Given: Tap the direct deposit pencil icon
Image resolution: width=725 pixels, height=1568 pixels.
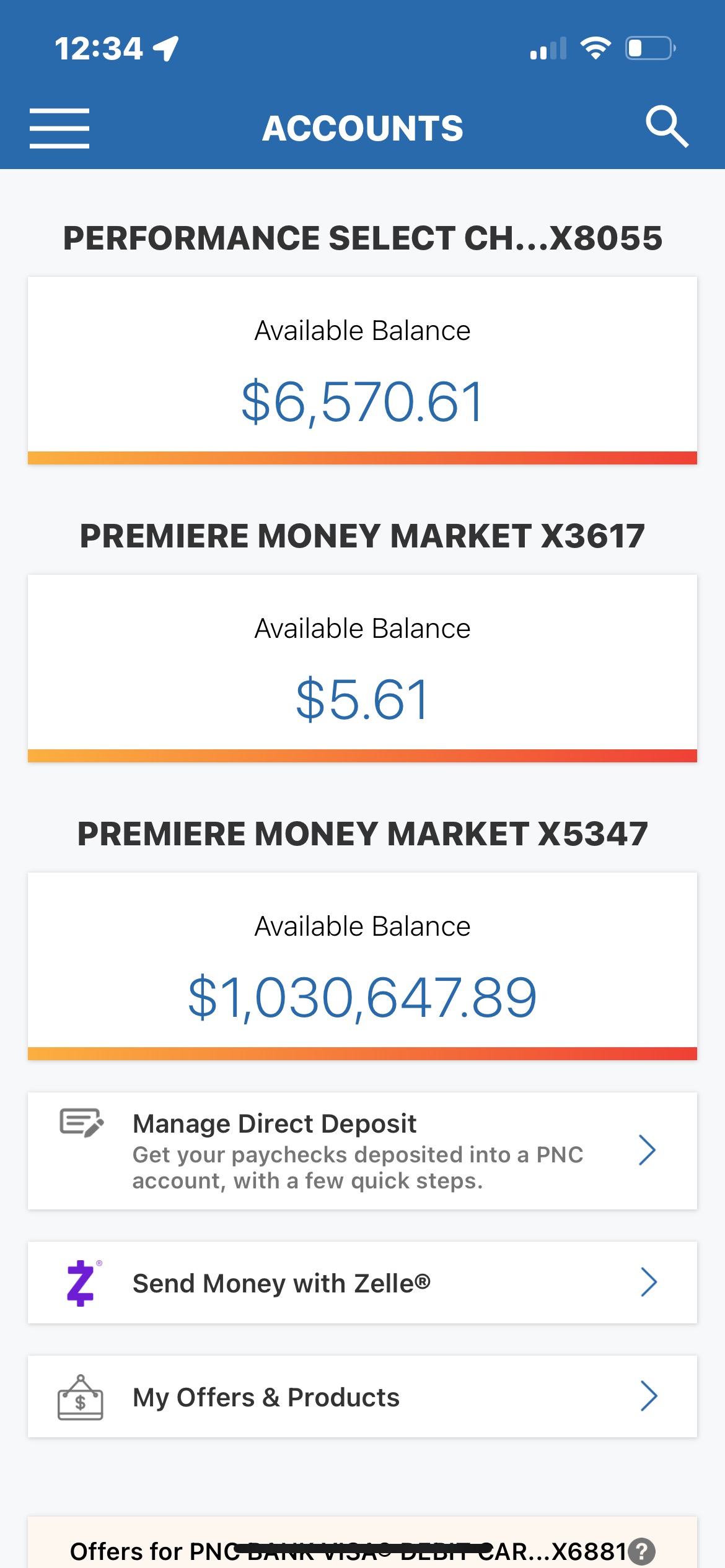Looking at the screenshot, I should 81,1123.
